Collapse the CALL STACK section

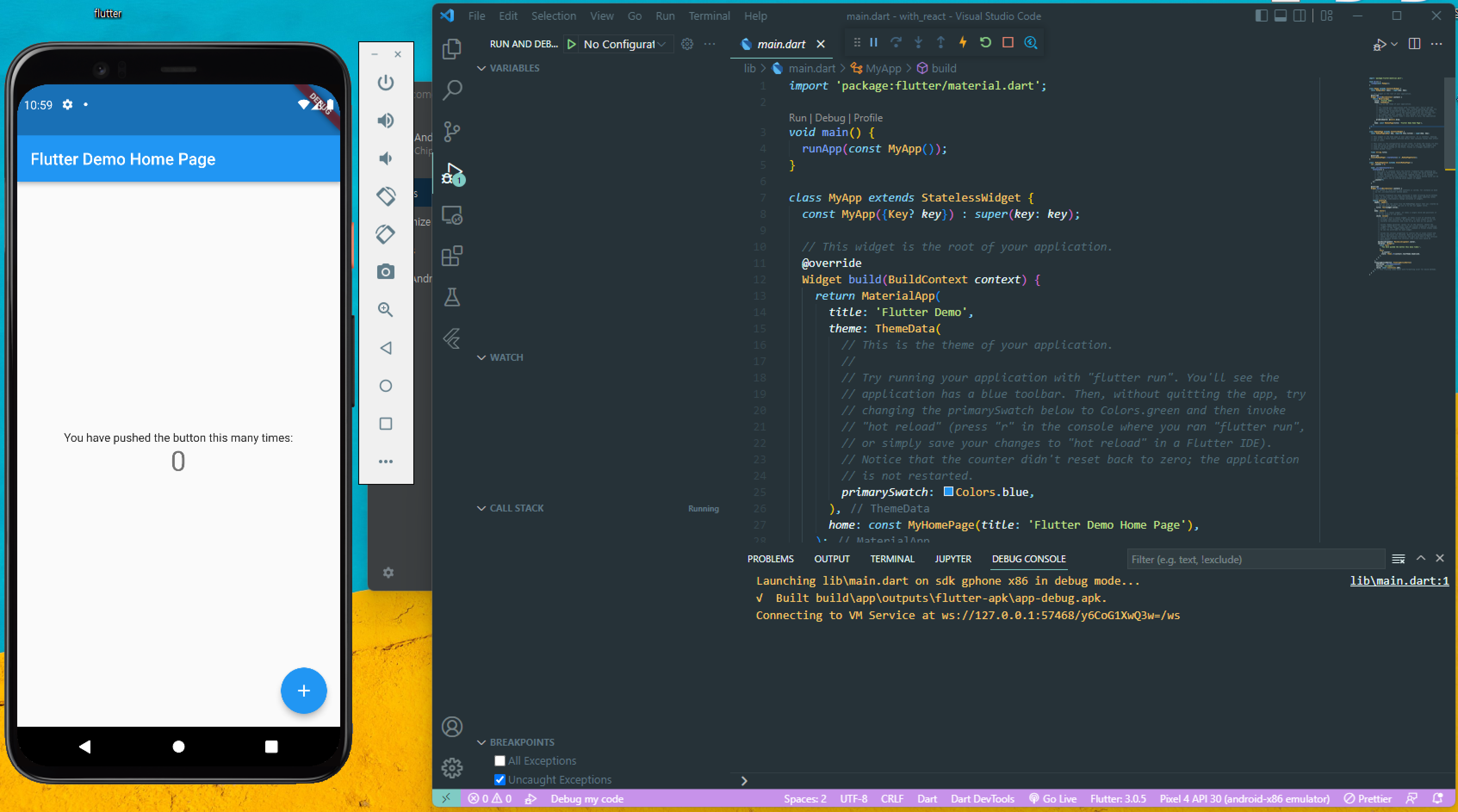point(515,508)
